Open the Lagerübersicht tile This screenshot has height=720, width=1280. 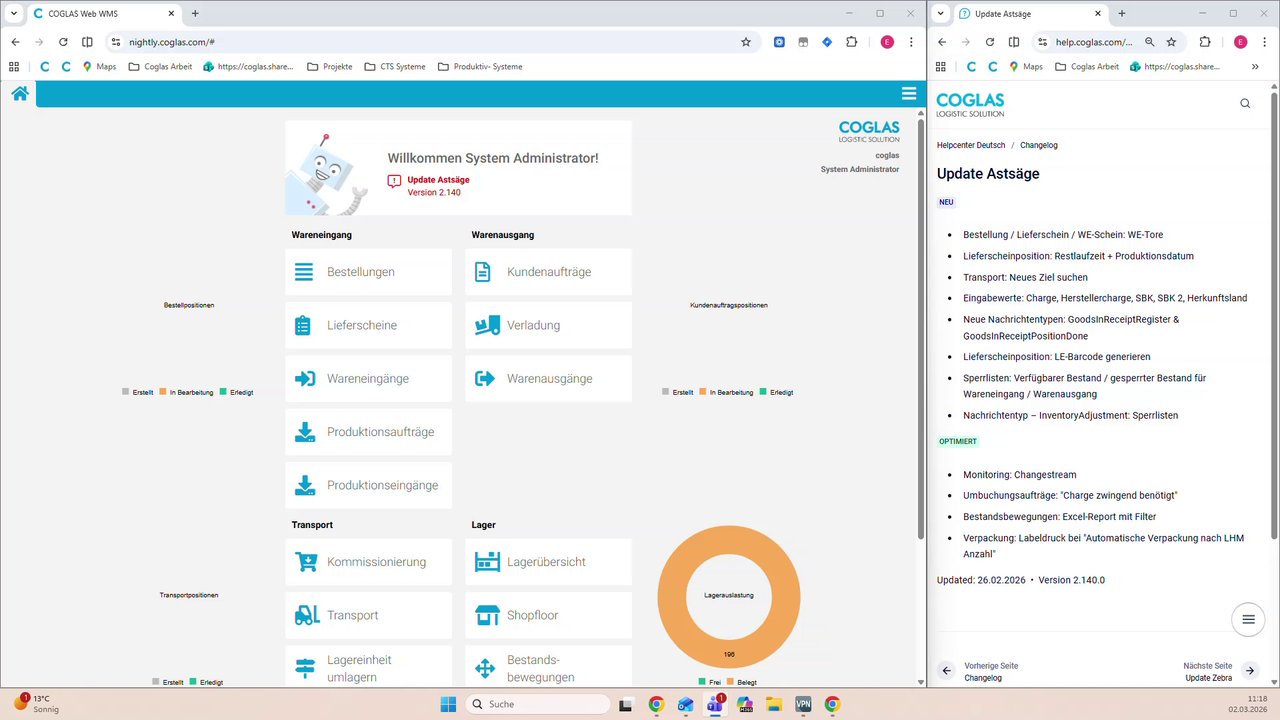(548, 562)
